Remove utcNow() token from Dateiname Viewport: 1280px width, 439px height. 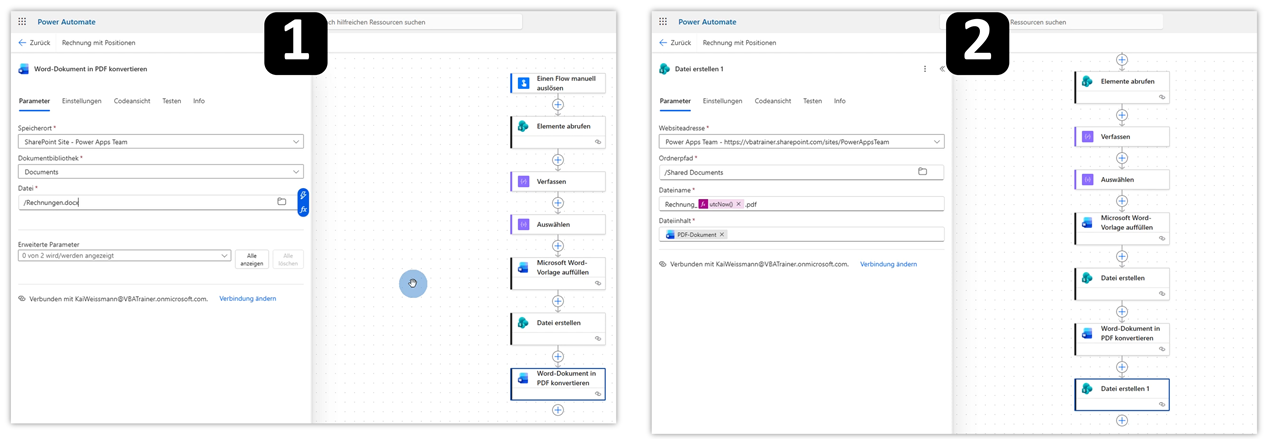(x=739, y=204)
